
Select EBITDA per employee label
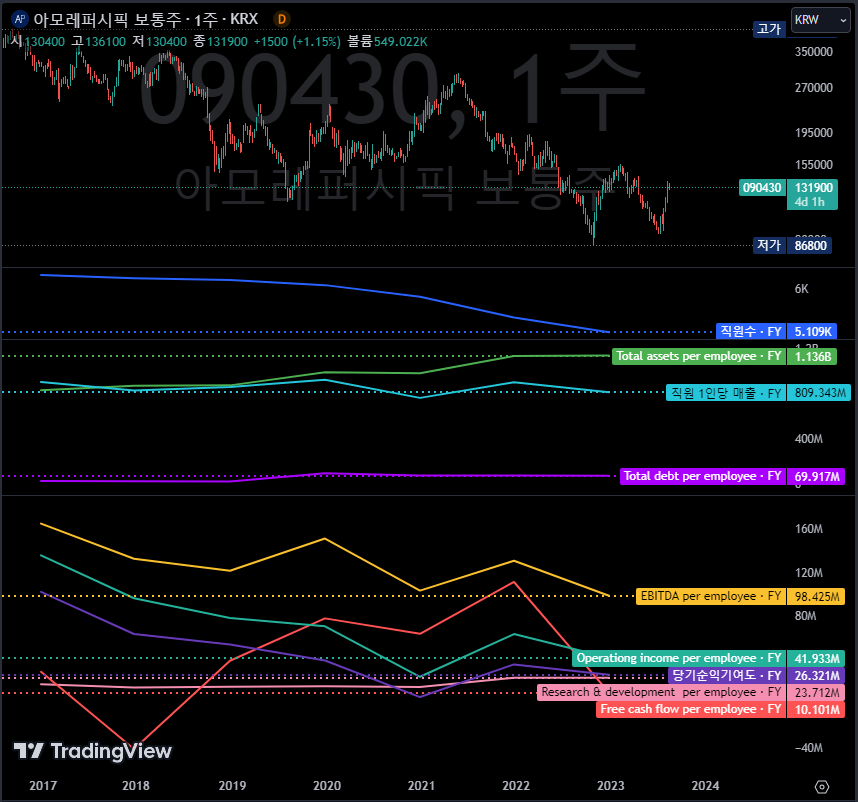(711, 596)
